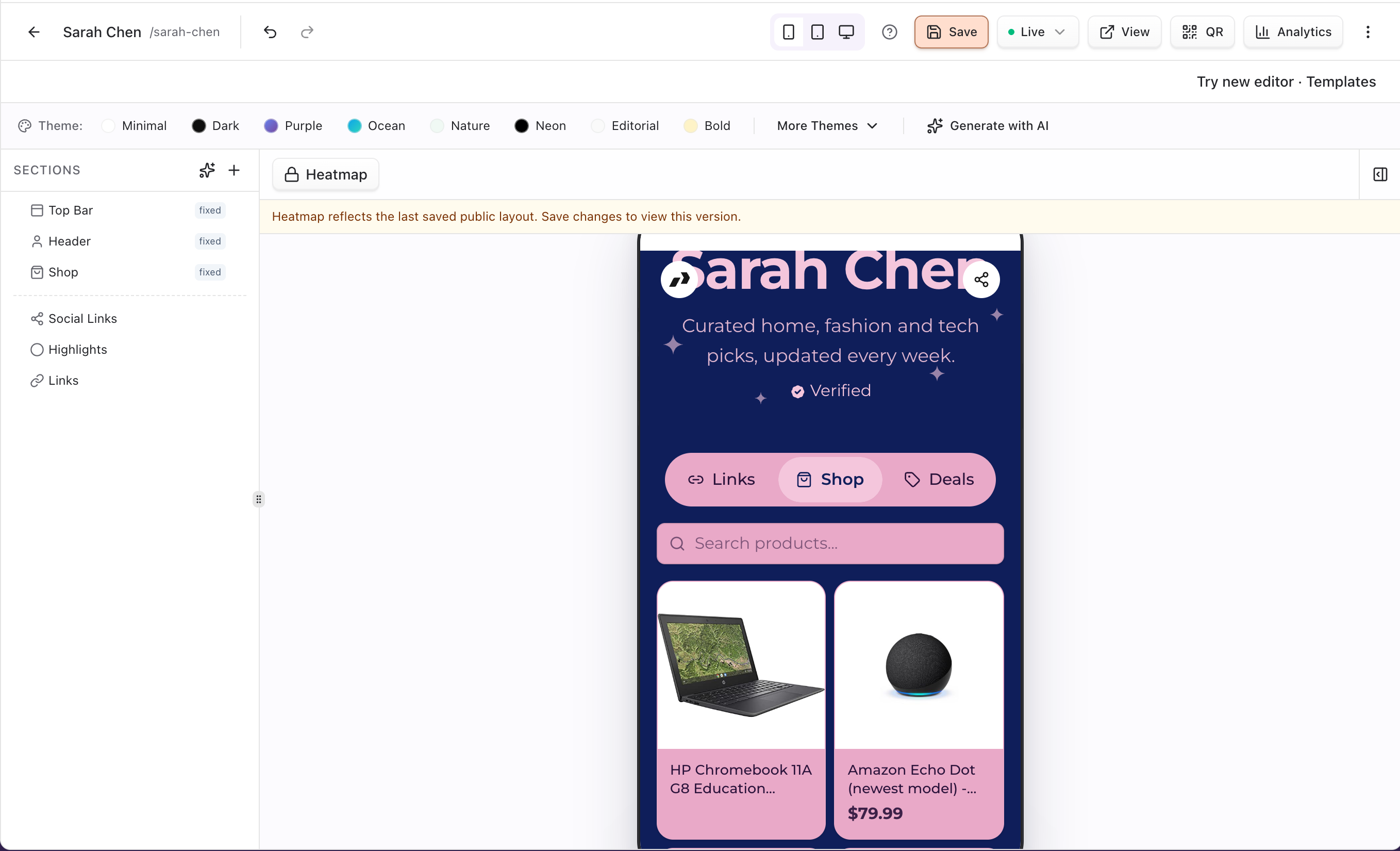The width and height of the screenshot is (1400, 851).
Task: Select the Nature theme
Action: pyautogui.click(x=461, y=126)
